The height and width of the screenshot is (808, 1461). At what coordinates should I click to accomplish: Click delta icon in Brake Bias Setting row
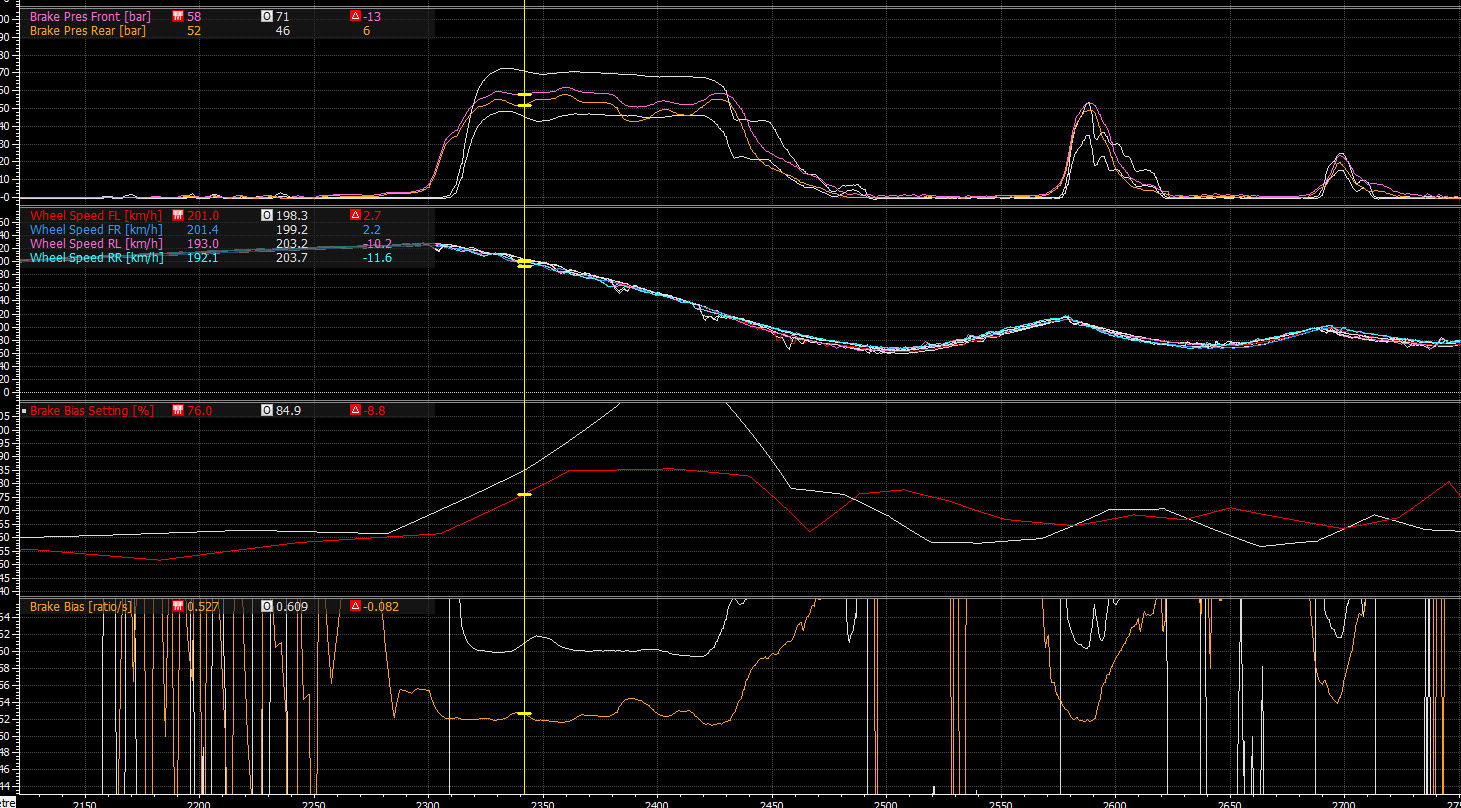(x=355, y=411)
